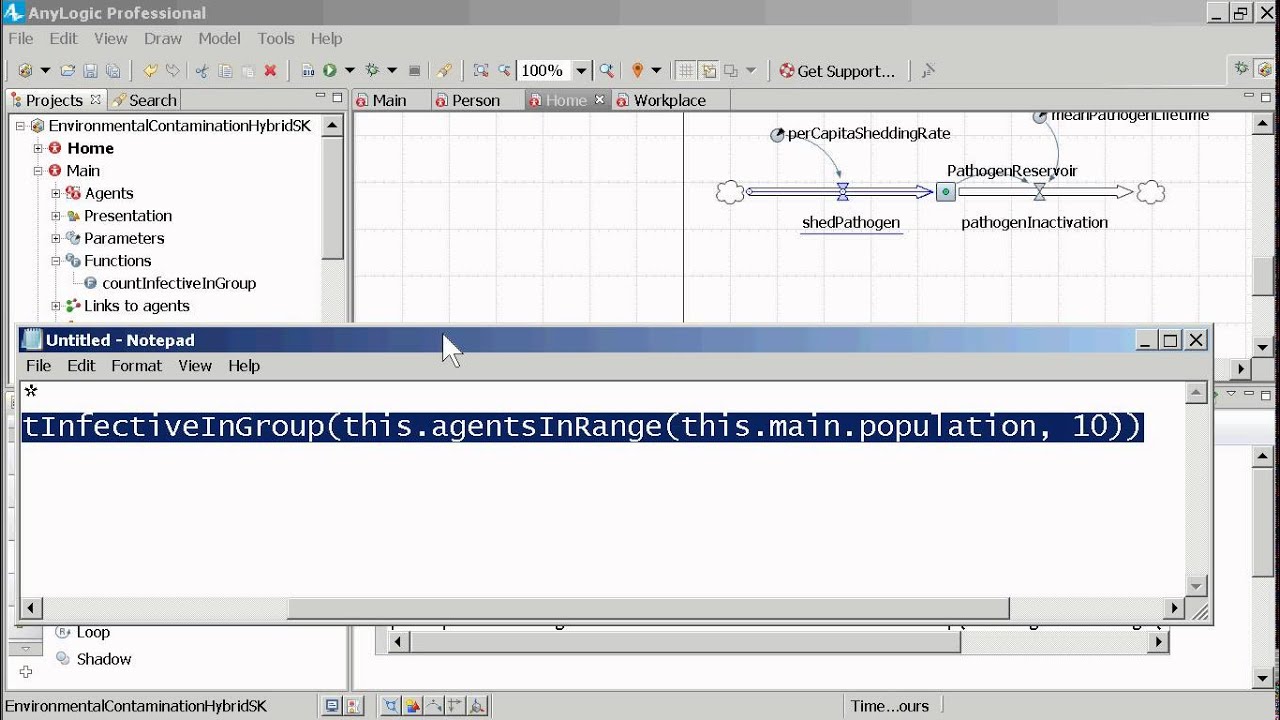Screen dimensions: 1280x720
Task: Toggle the Show grid toolbar button
Action: 685,71
